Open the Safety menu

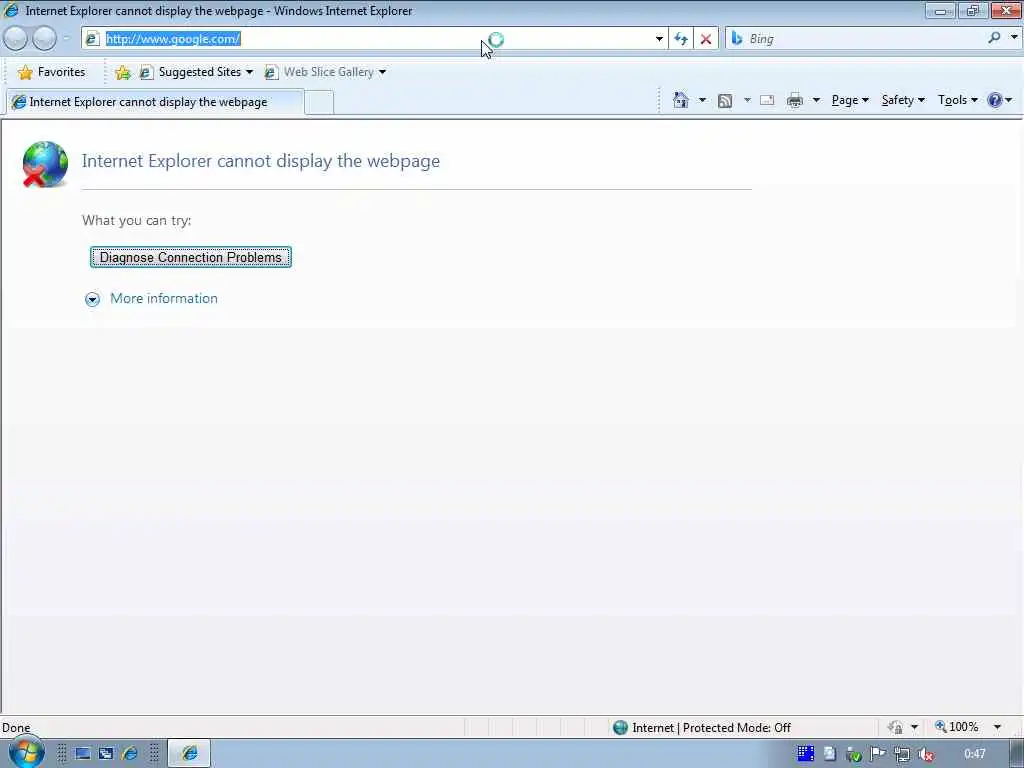pyautogui.click(x=903, y=100)
